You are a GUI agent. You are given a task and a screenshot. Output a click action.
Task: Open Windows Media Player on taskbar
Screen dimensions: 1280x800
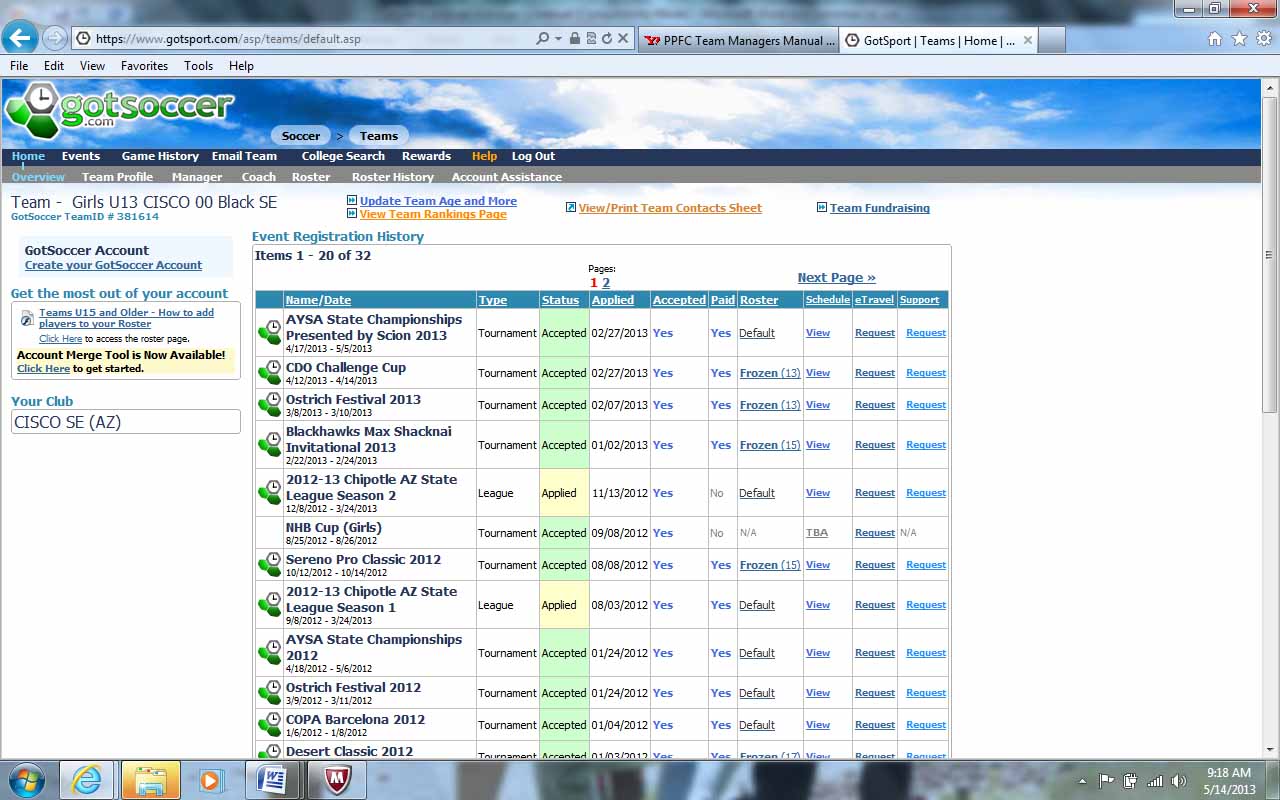pos(210,780)
